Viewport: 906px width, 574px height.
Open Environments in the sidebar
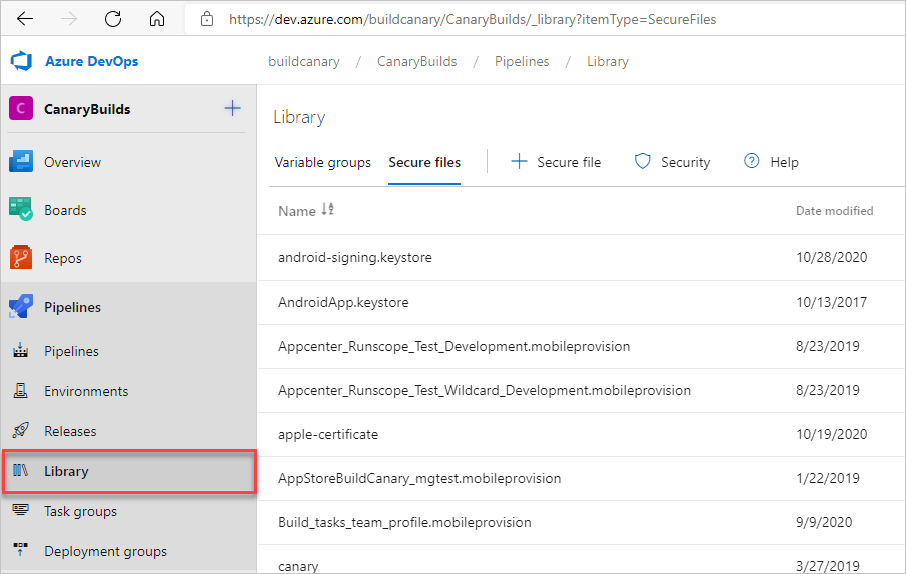[86, 391]
